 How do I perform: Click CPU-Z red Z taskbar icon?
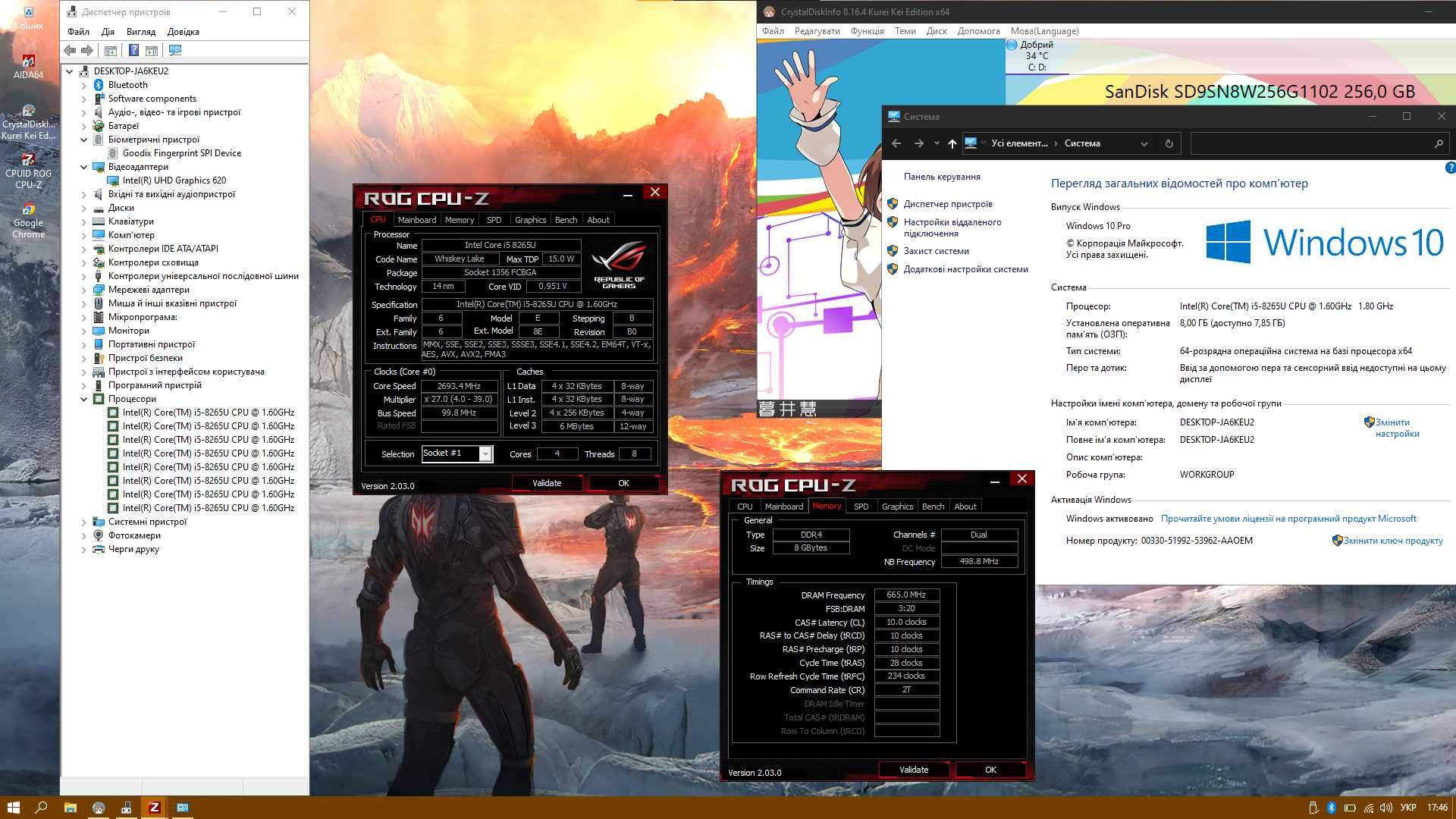(x=154, y=808)
